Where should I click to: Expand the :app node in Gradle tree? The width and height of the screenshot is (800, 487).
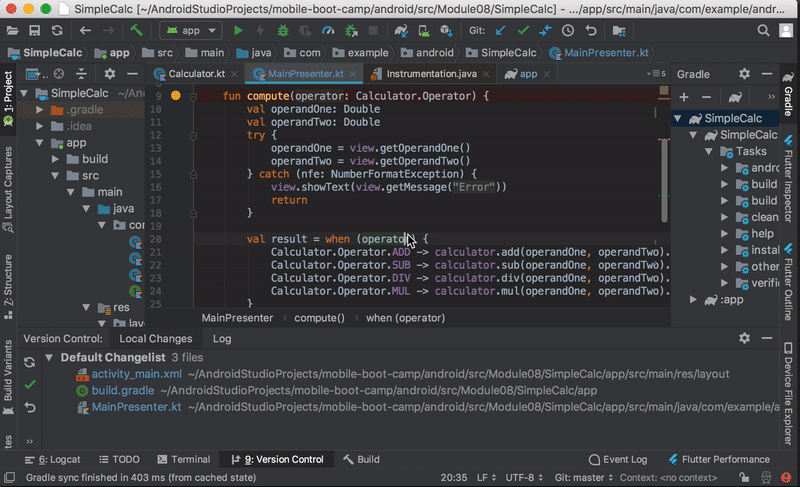(x=693, y=299)
